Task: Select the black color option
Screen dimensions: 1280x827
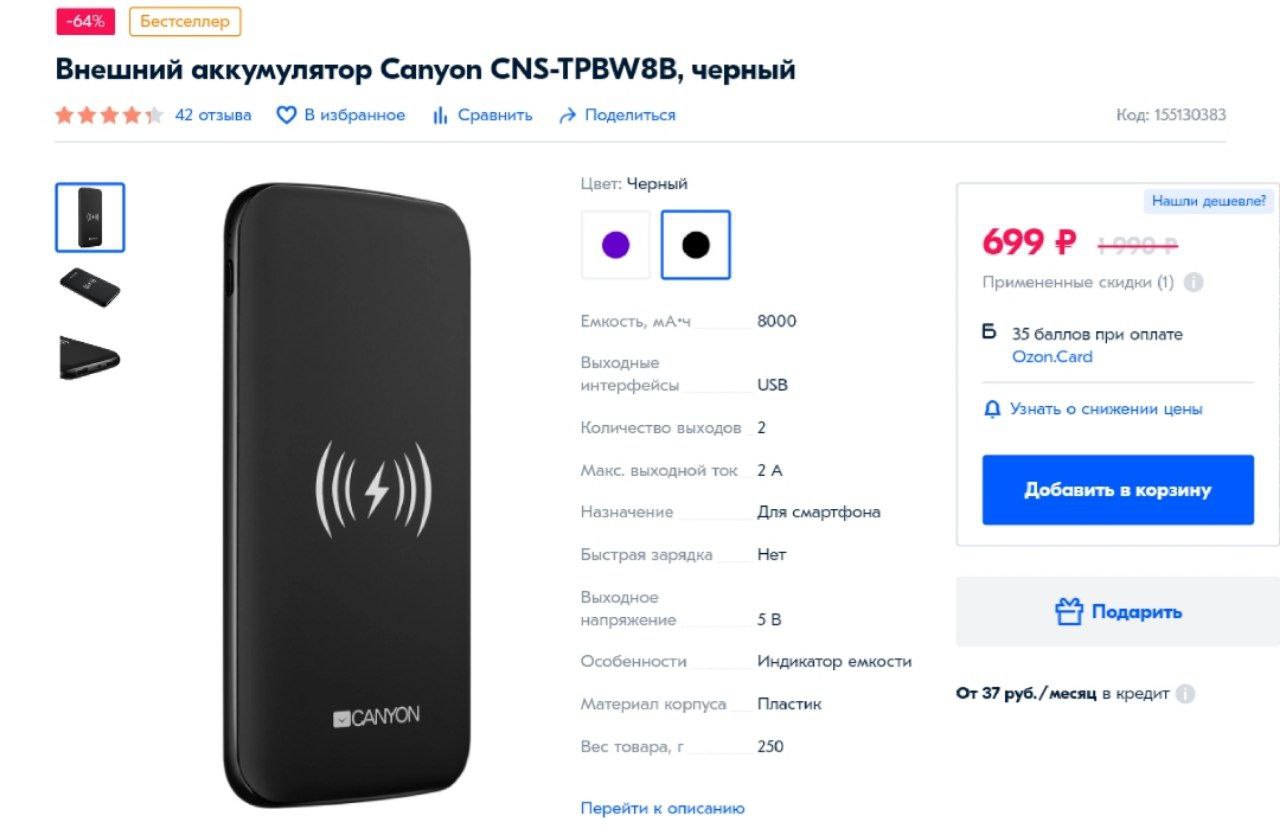Action: 696,244
